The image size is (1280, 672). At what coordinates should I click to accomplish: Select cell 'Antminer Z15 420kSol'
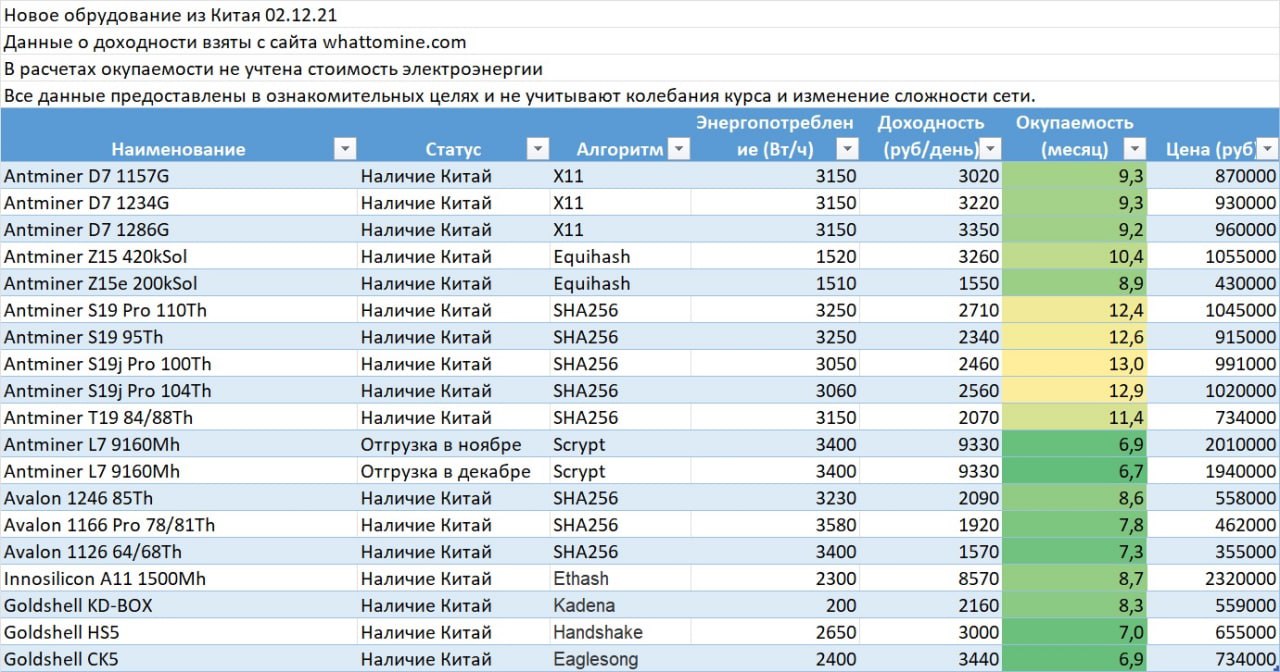pos(179,257)
